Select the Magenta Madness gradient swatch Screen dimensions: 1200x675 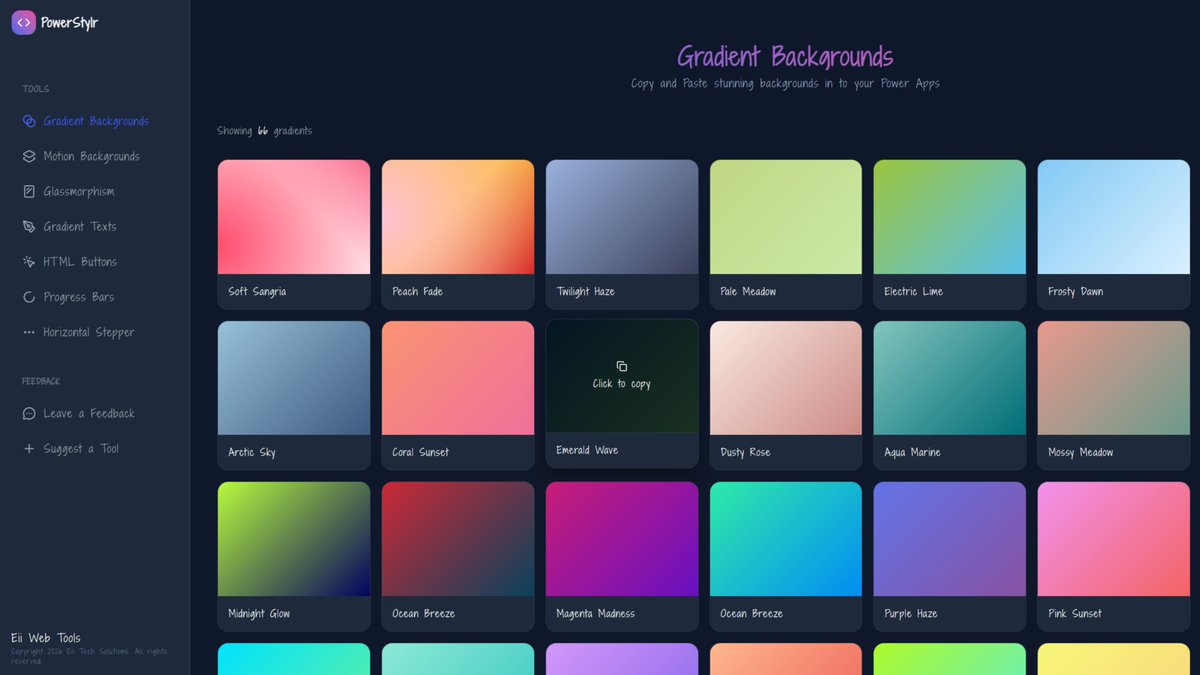tap(622, 539)
